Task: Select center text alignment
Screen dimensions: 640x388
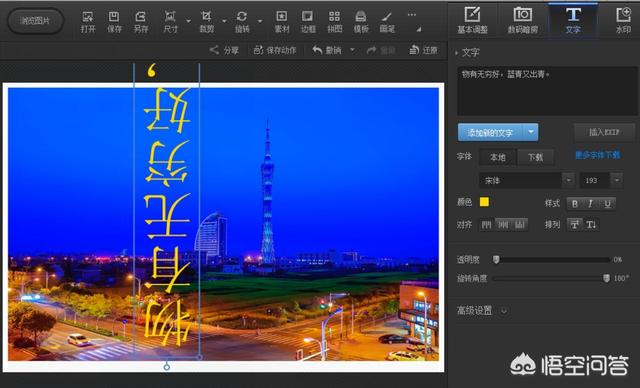Action: pos(503,224)
